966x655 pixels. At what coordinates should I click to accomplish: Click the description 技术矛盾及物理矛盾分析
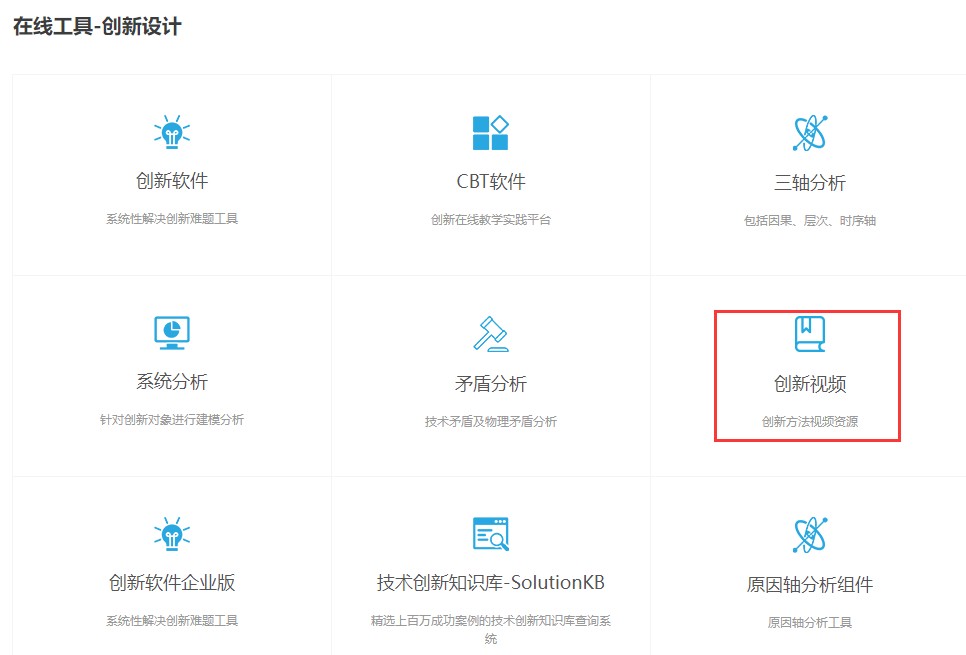pyautogui.click(x=490, y=422)
